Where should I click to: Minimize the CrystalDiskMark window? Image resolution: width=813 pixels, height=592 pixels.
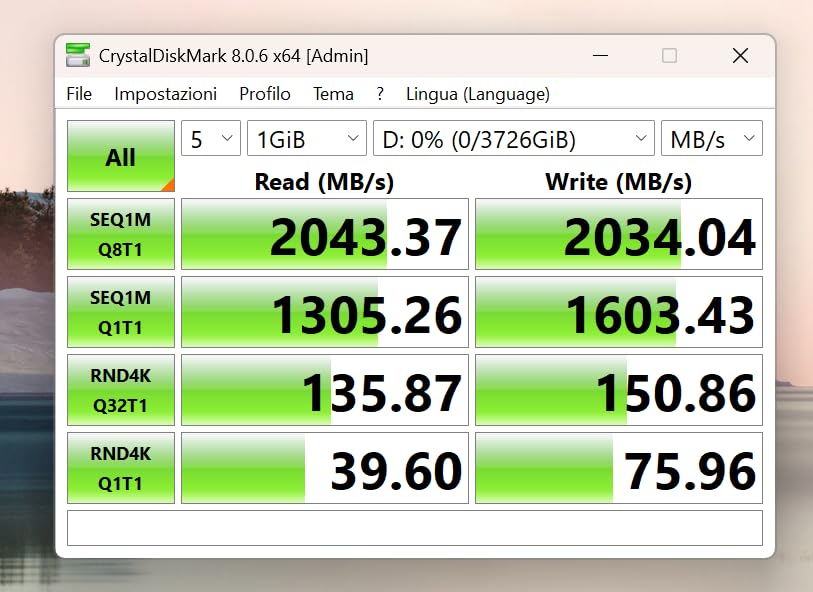pyautogui.click(x=600, y=55)
